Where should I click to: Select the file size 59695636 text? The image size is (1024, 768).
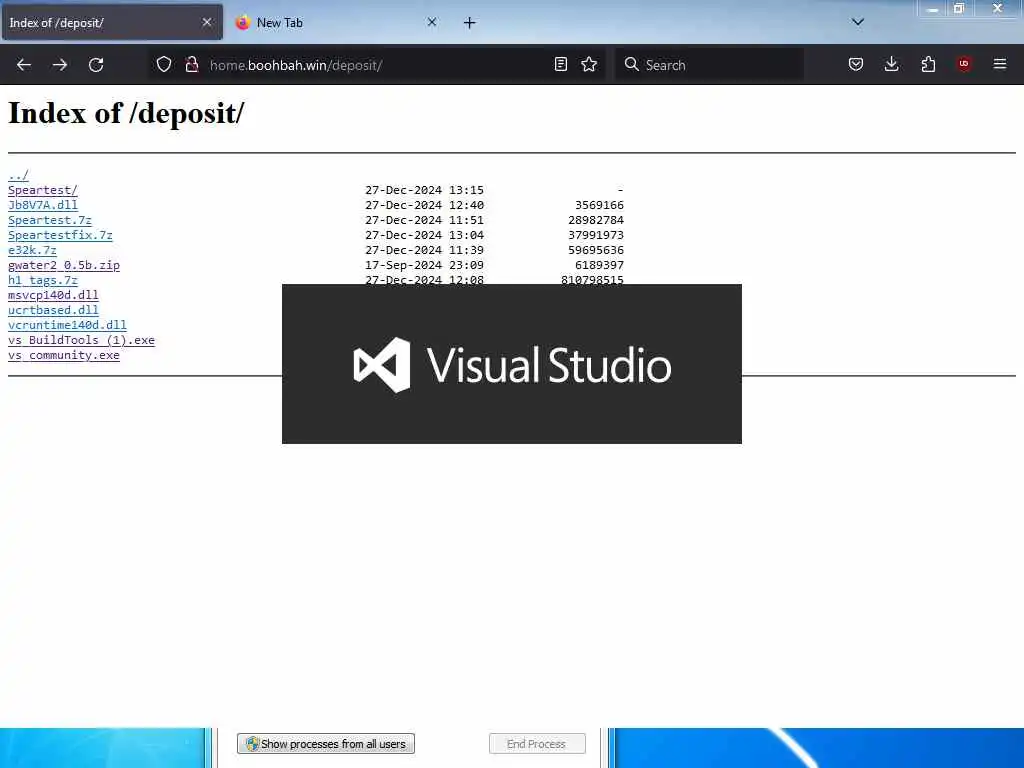pyautogui.click(x=596, y=250)
